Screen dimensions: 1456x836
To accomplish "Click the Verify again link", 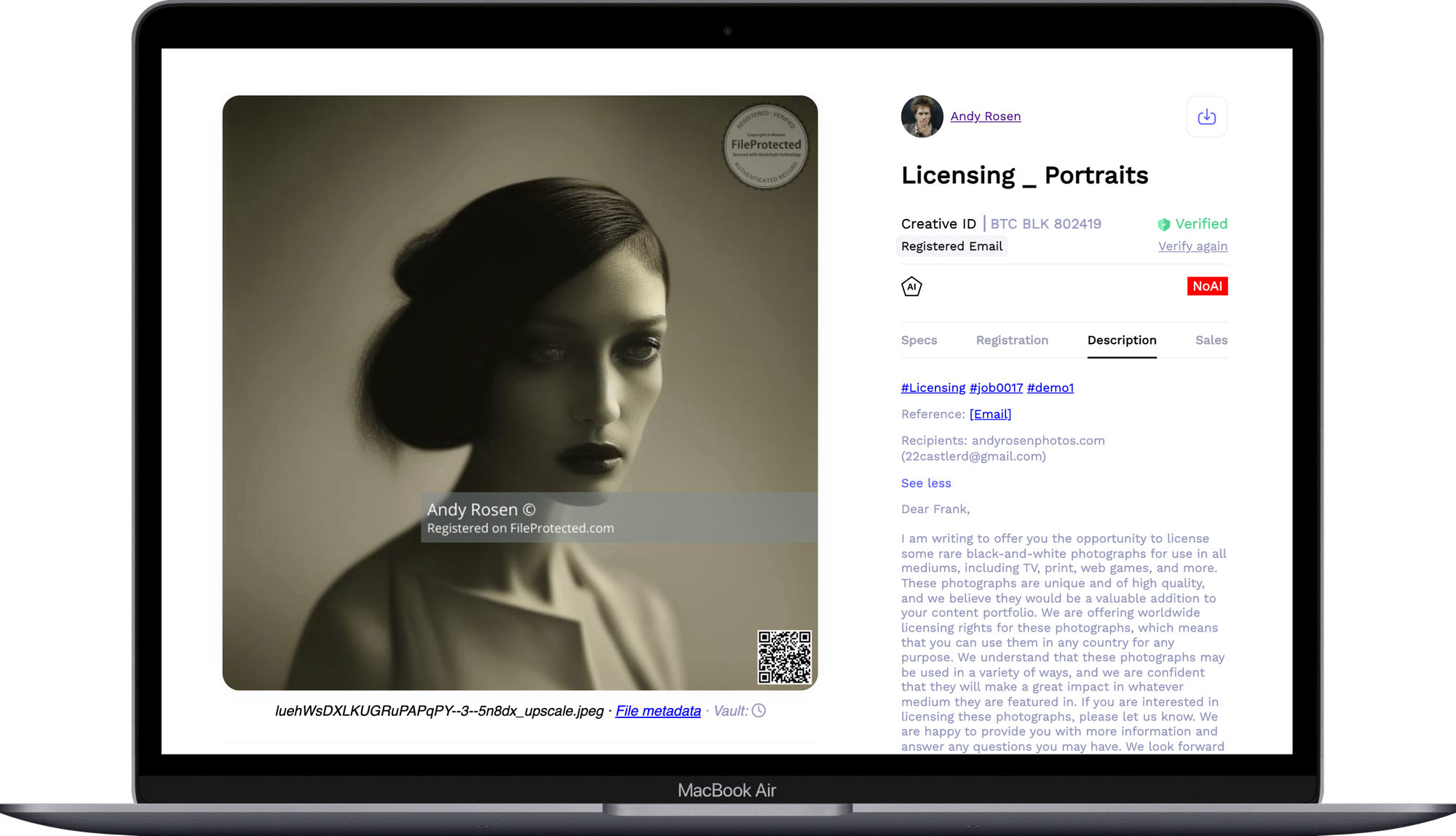I will pyautogui.click(x=1192, y=247).
